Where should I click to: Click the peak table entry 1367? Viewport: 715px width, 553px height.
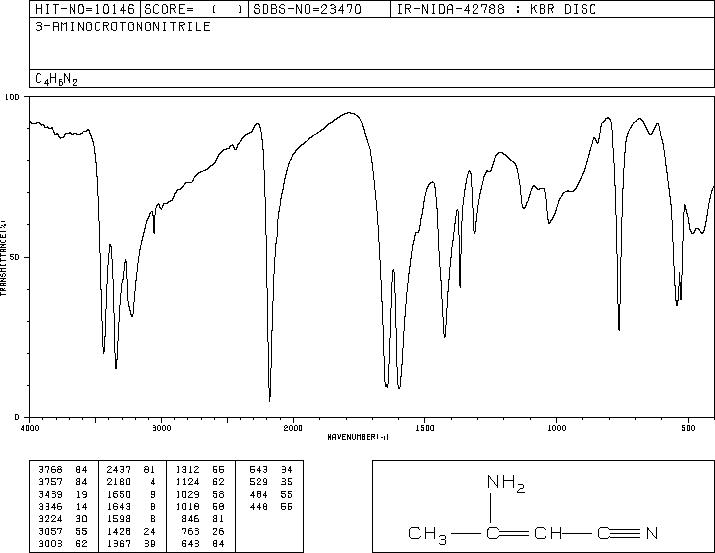coord(119,543)
